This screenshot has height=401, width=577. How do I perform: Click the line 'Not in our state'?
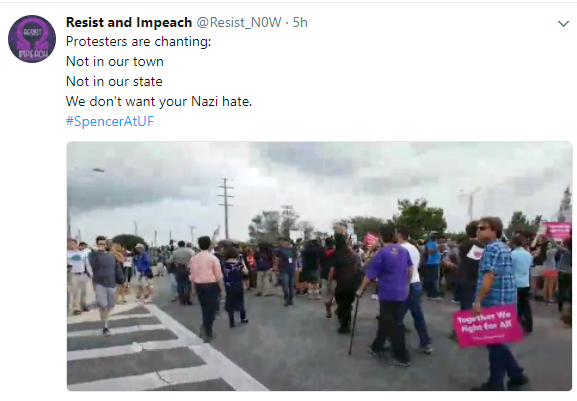[x=114, y=81]
